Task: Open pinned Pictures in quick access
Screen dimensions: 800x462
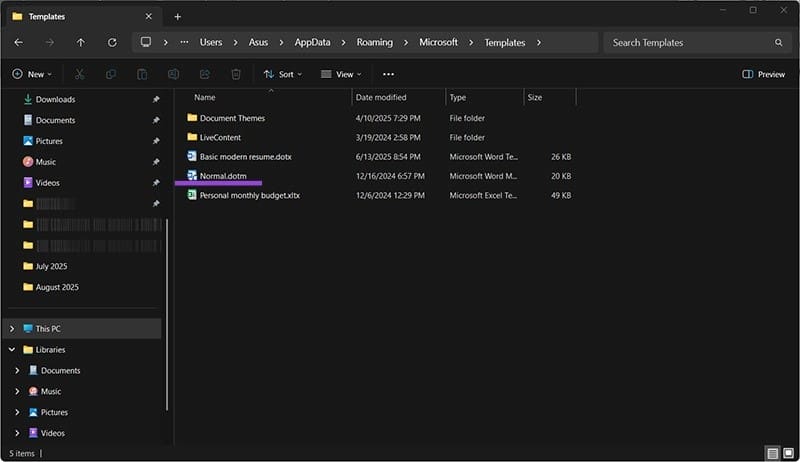Action: click(x=49, y=141)
